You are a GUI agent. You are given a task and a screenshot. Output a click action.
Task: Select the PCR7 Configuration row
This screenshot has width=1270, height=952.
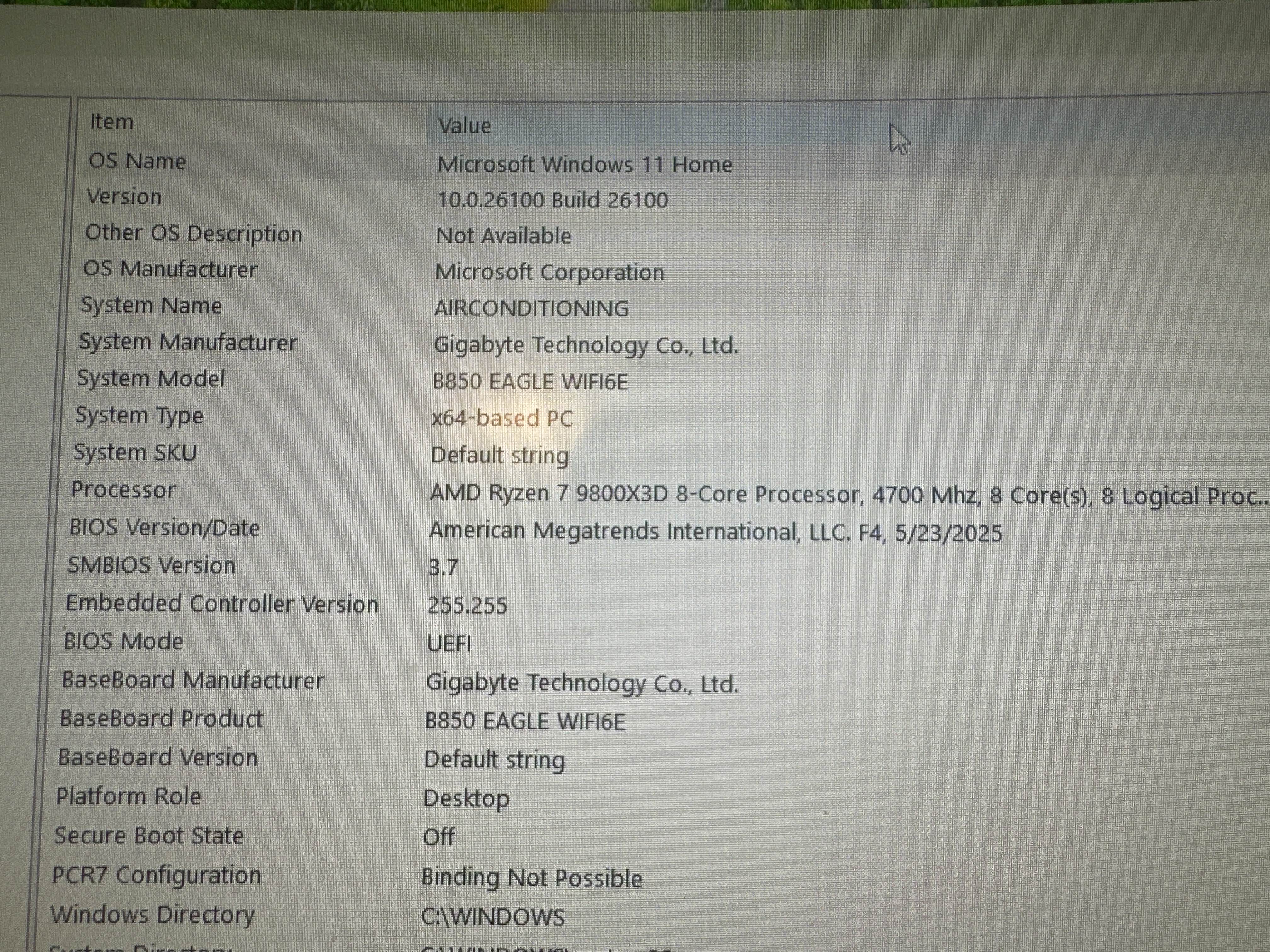156,875
